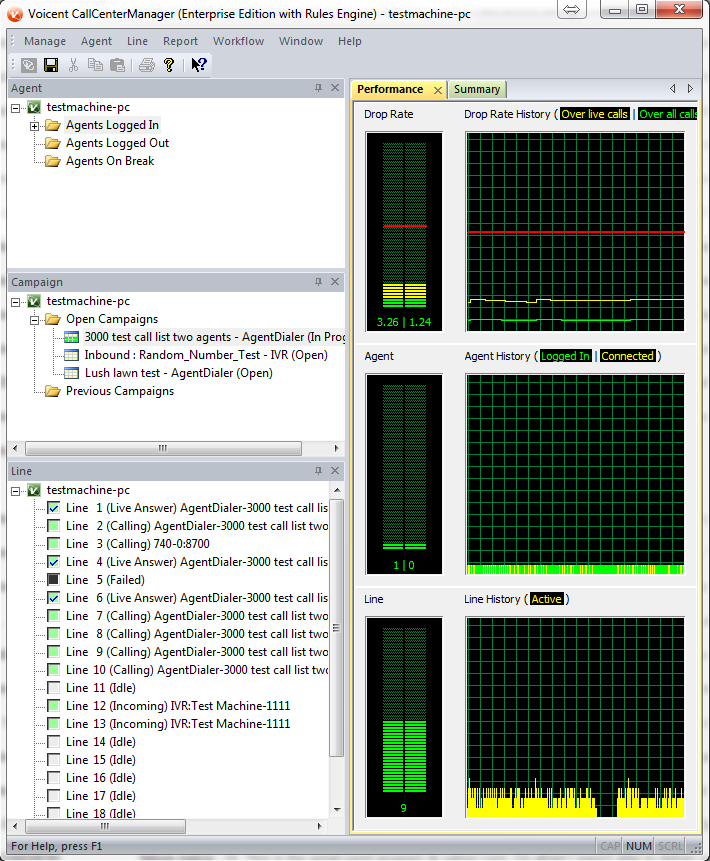The width and height of the screenshot is (710, 861).
Task: Click the Inbound Random_Number_Test campaign icon
Action: pos(71,355)
